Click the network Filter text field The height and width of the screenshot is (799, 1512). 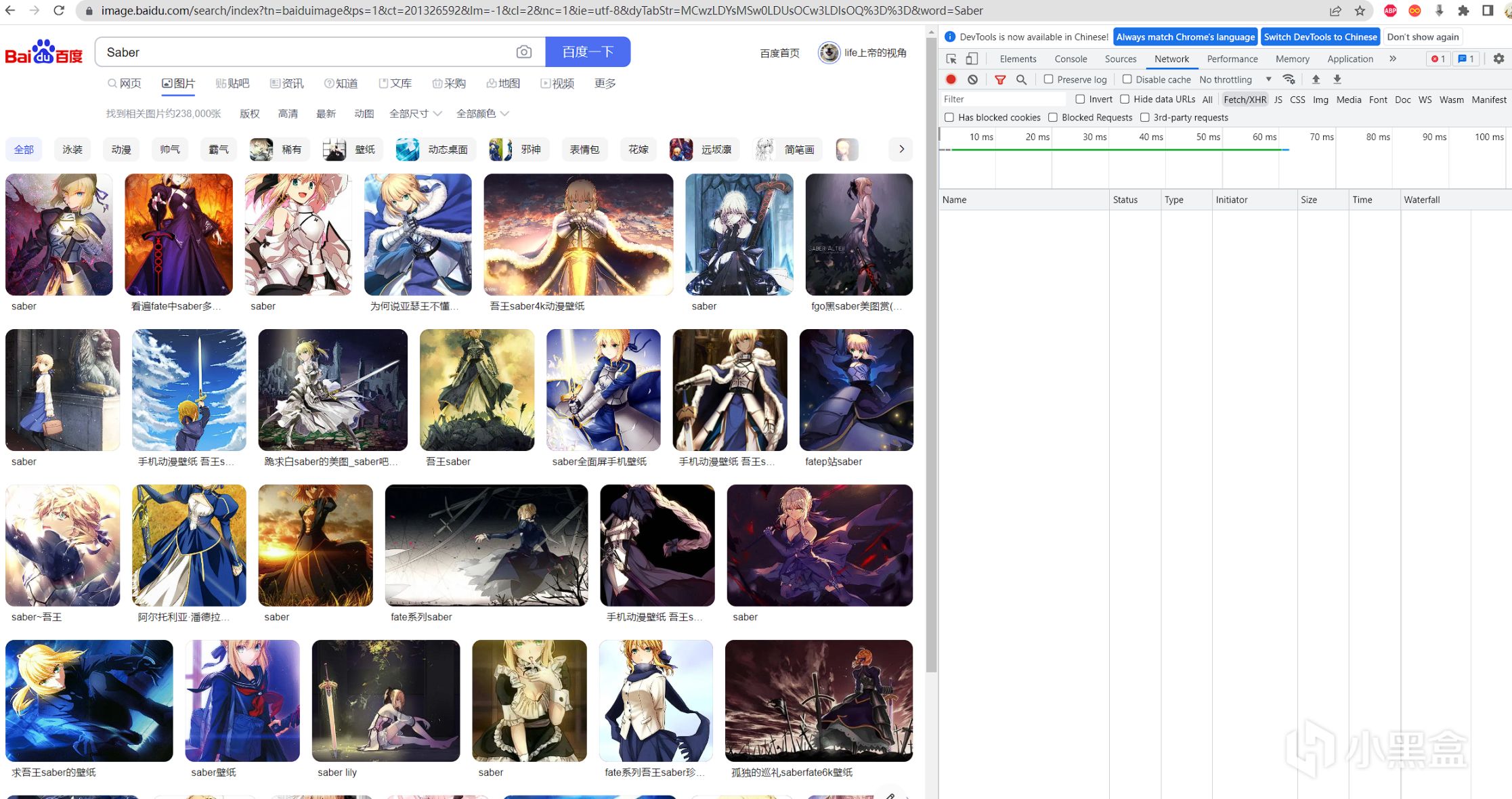click(1002, 99)
